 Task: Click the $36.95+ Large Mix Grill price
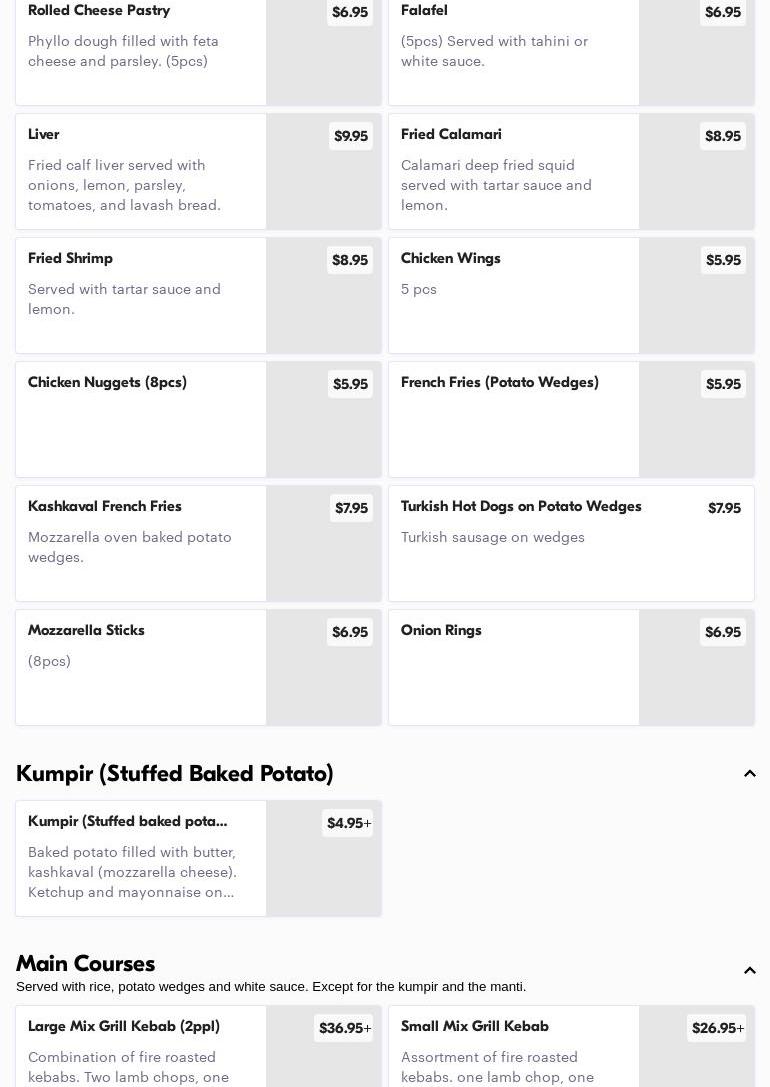344,1028
